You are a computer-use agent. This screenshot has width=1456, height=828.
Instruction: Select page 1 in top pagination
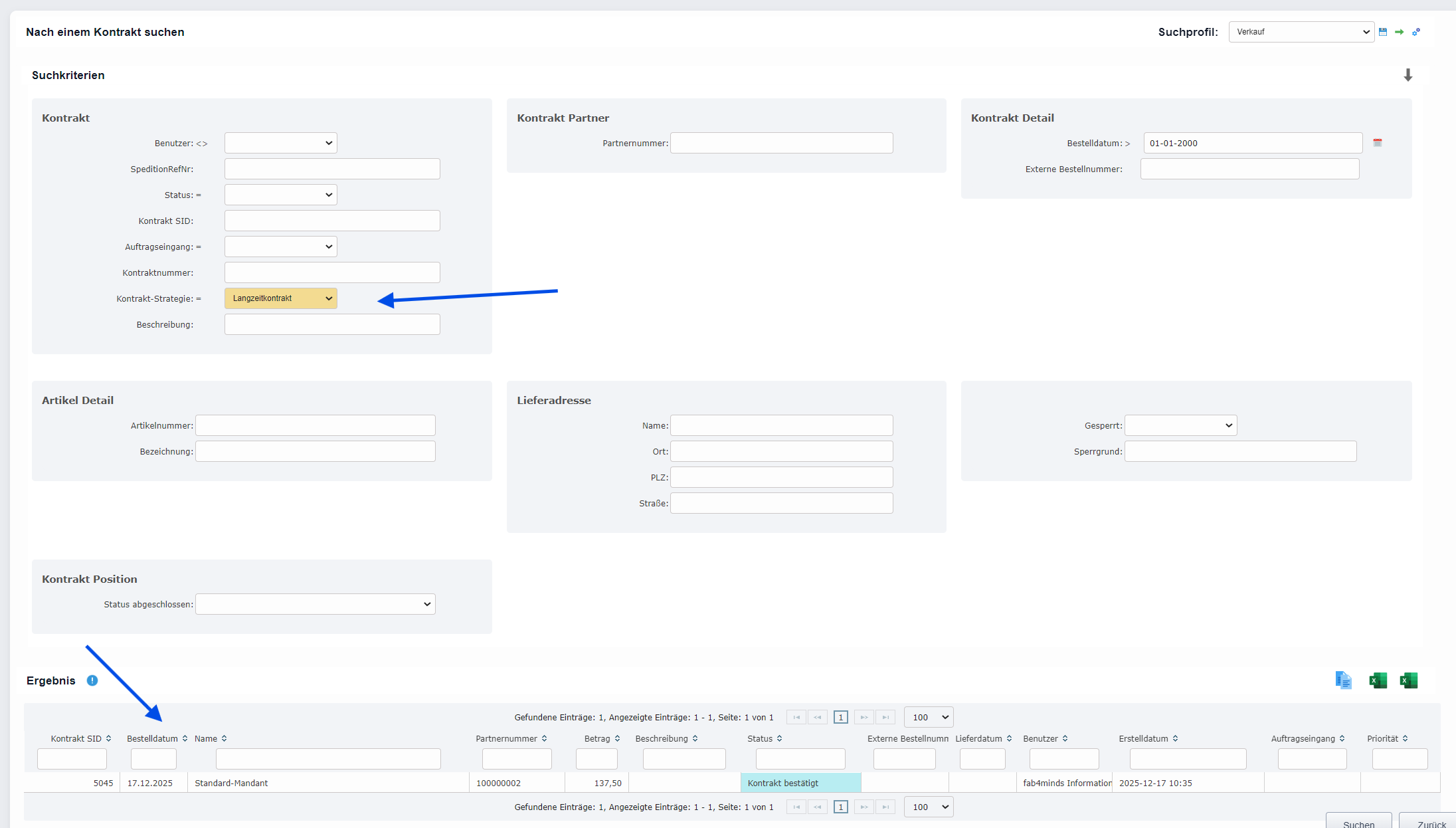(840, 717)
